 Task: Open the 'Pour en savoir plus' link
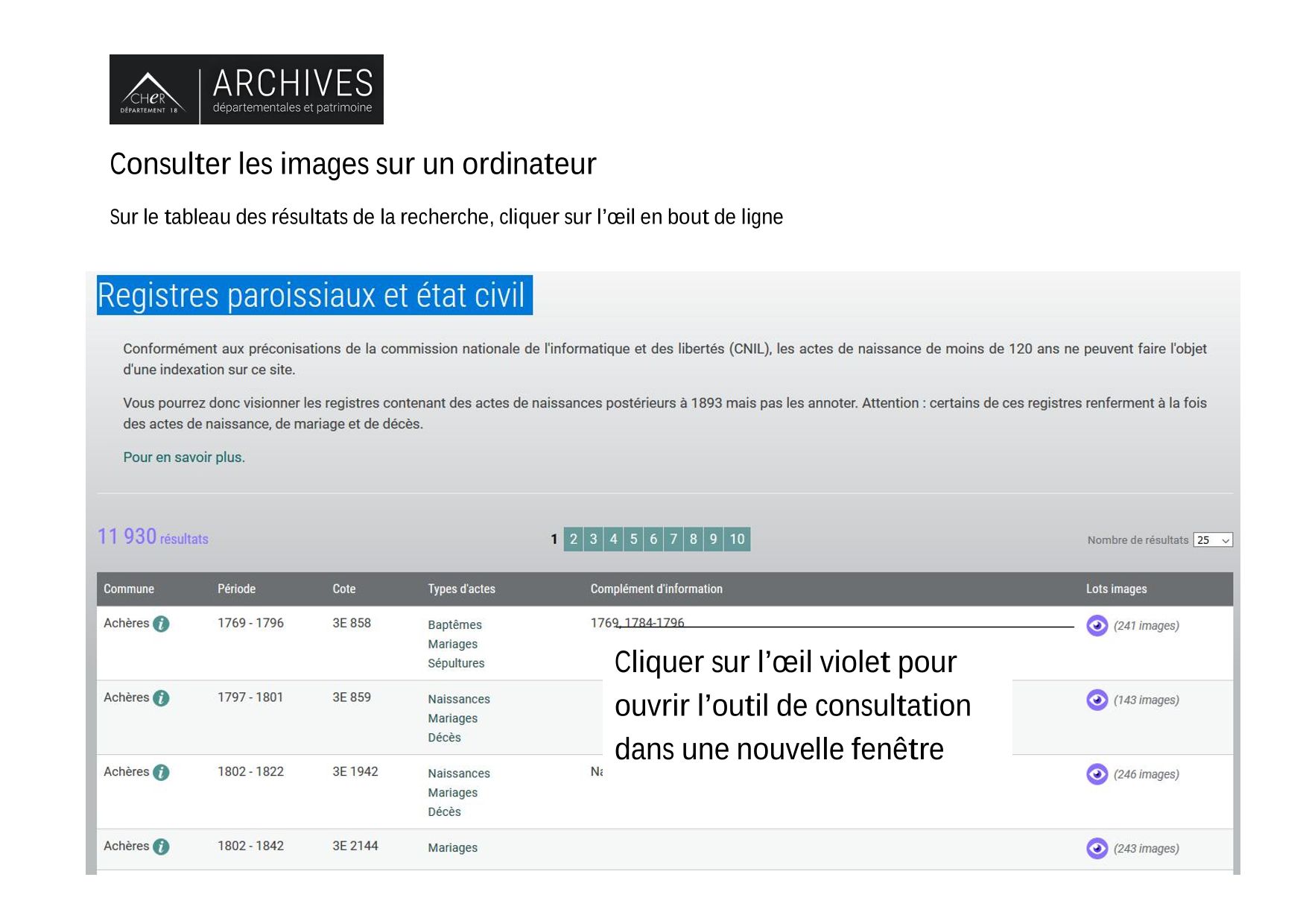pos(184,458)
